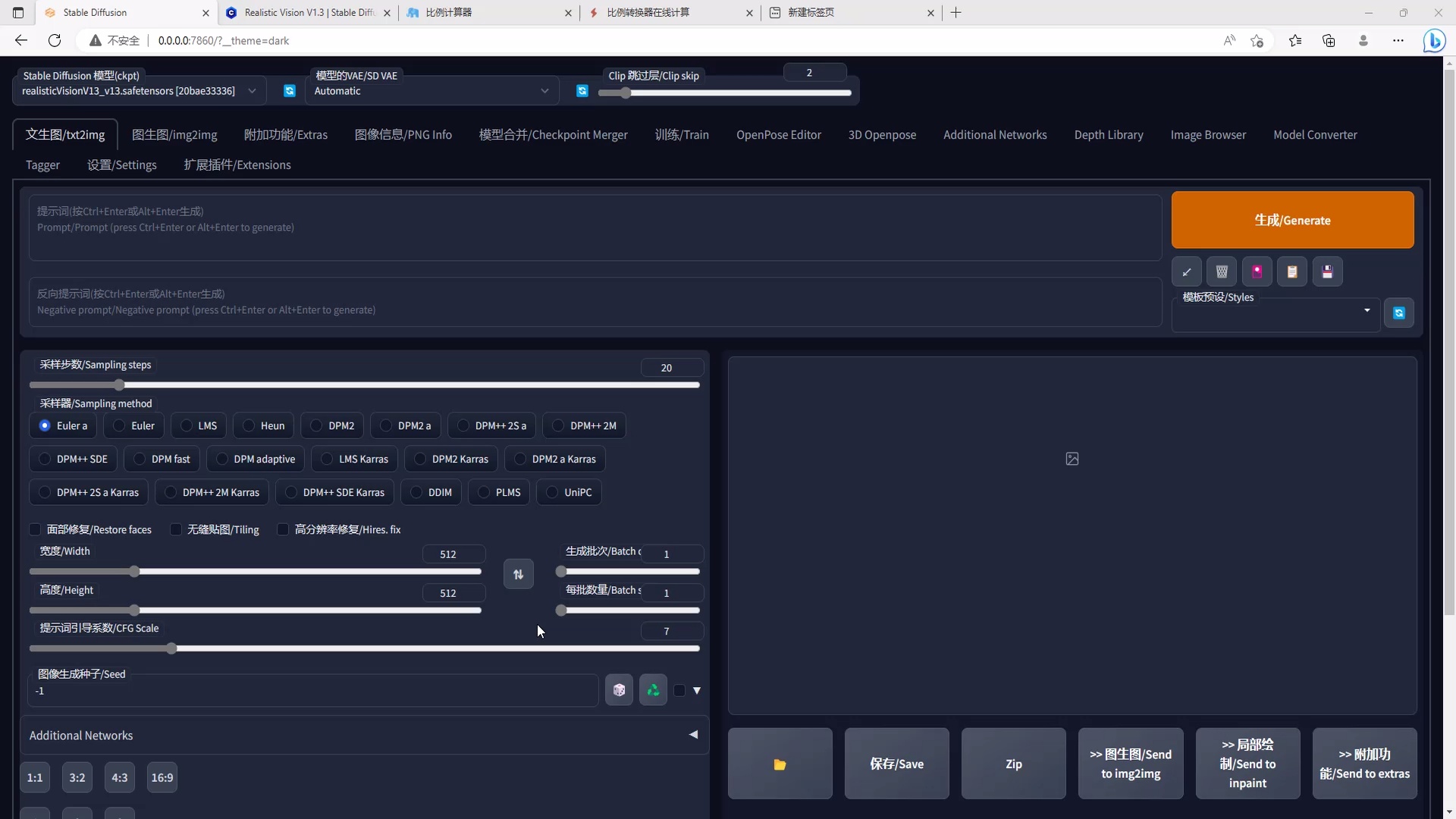Screen dimensions: 1456x819
Task: Click the trash clear prompt icon
Action: 1222,271
